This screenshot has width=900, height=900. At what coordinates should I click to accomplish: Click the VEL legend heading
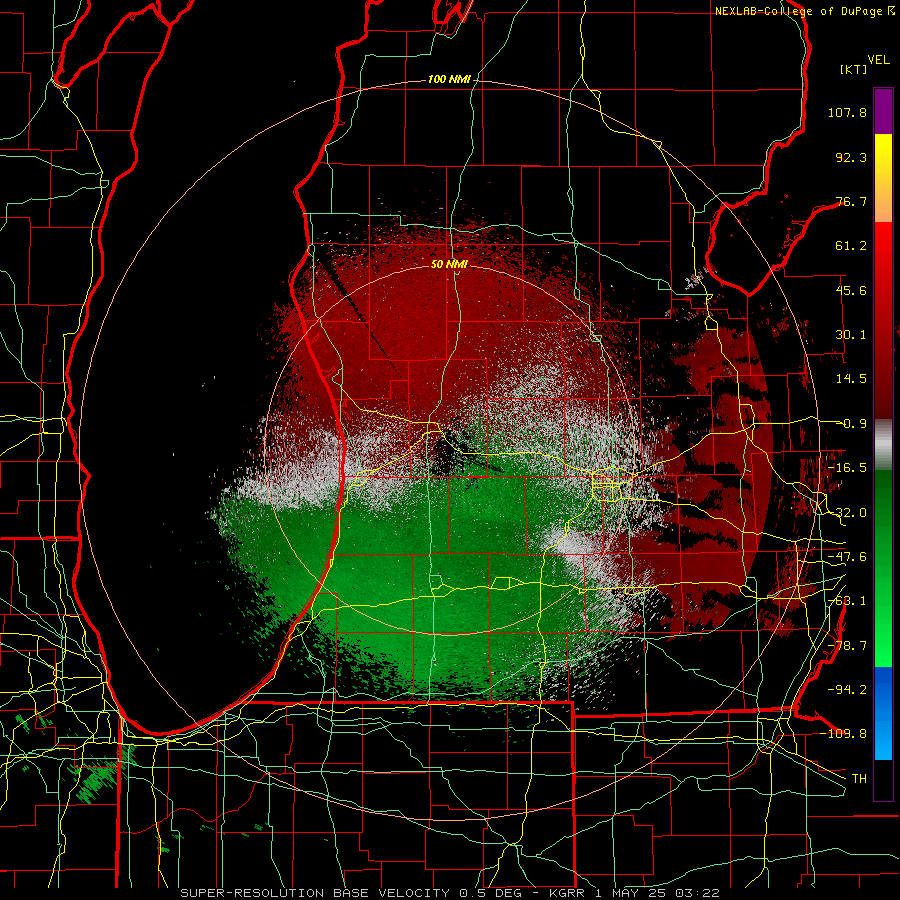click(878, 60)
